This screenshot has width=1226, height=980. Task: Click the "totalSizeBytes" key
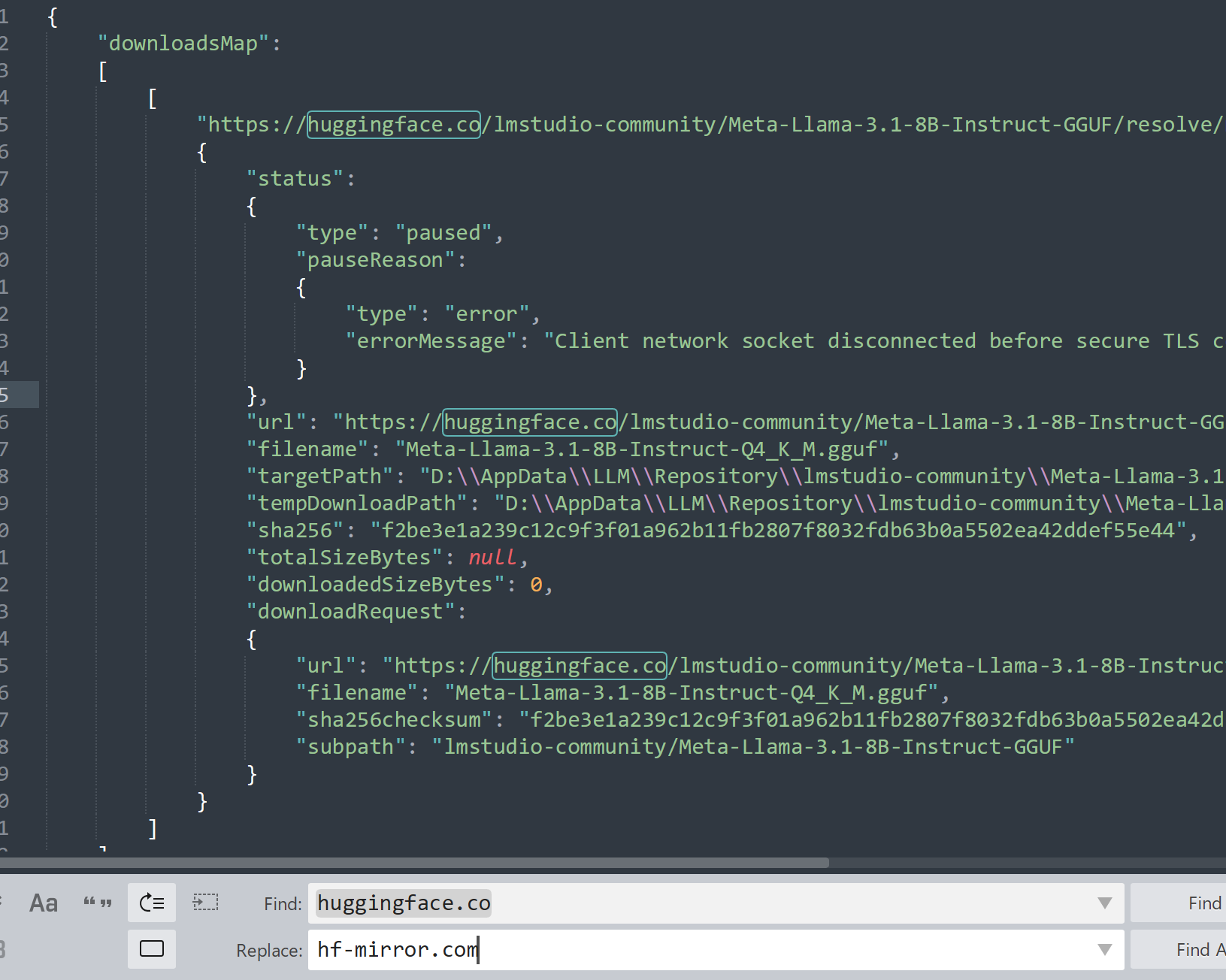[345, 558]
